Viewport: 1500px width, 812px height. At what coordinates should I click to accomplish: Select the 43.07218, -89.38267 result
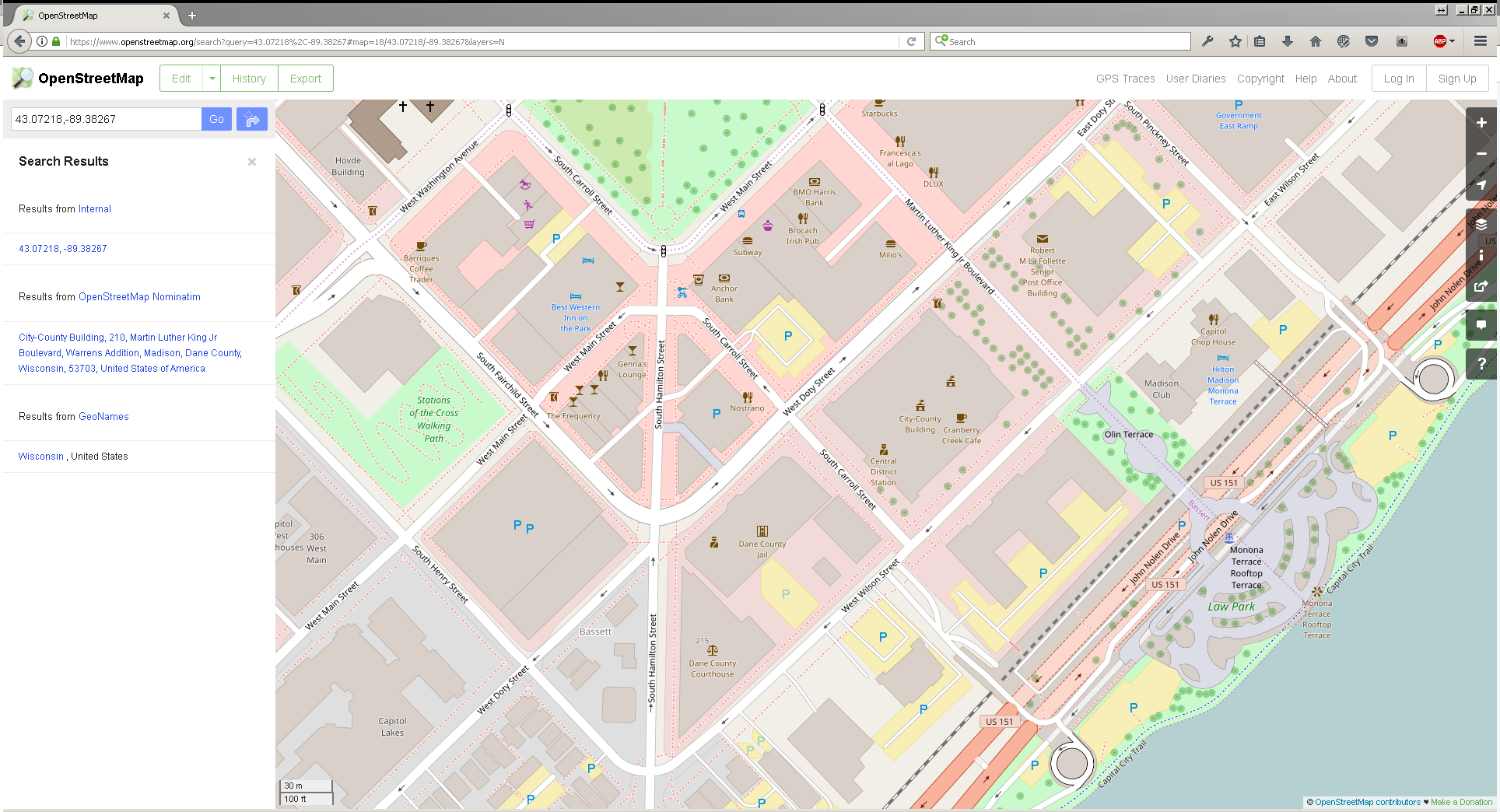coord(63,249)
